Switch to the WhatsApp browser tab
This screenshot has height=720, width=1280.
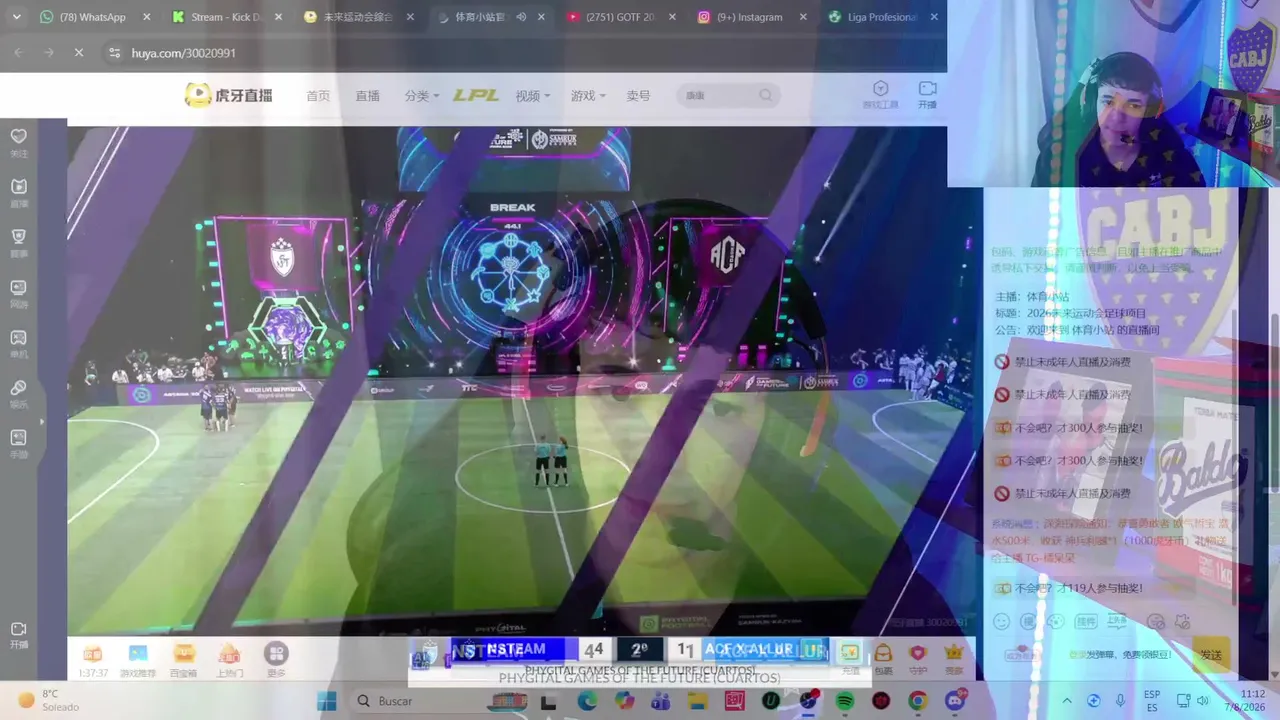coord(92,17)
